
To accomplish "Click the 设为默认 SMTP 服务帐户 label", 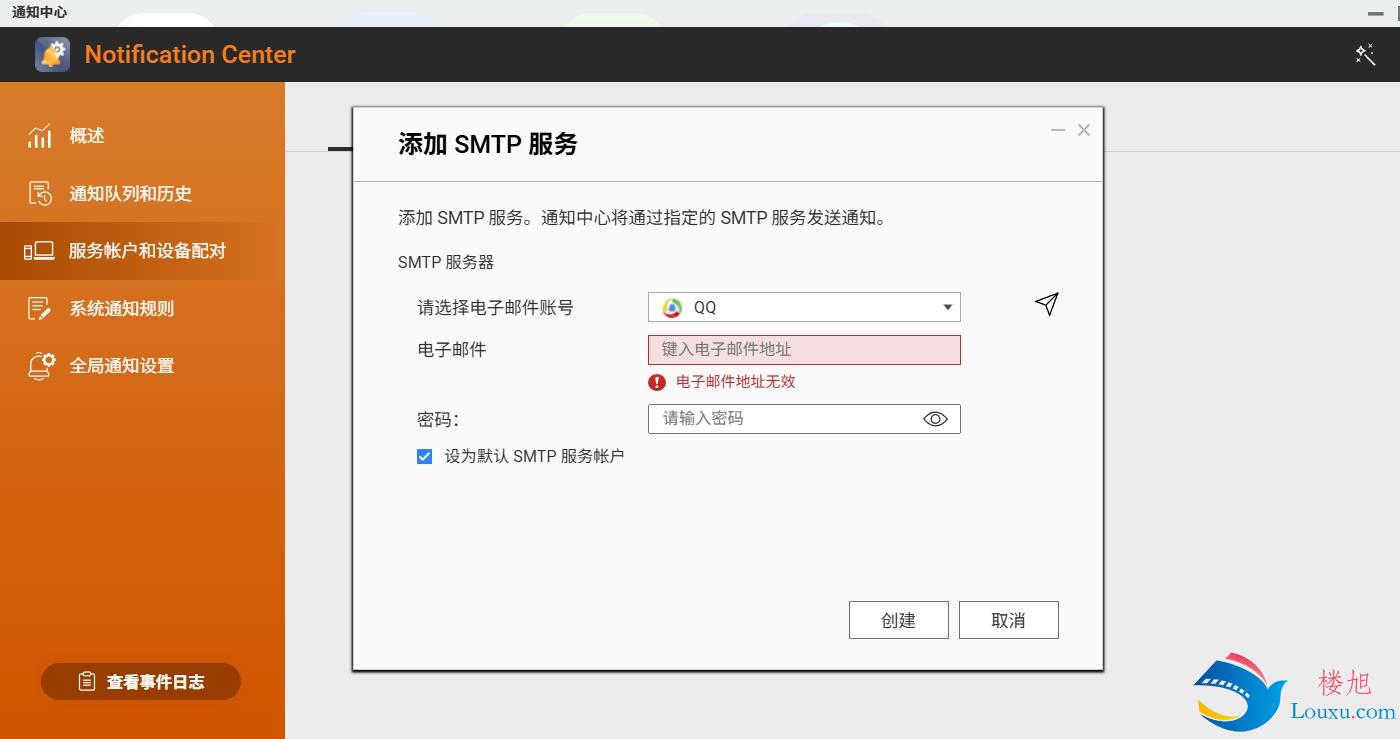I will coord(534,456).
